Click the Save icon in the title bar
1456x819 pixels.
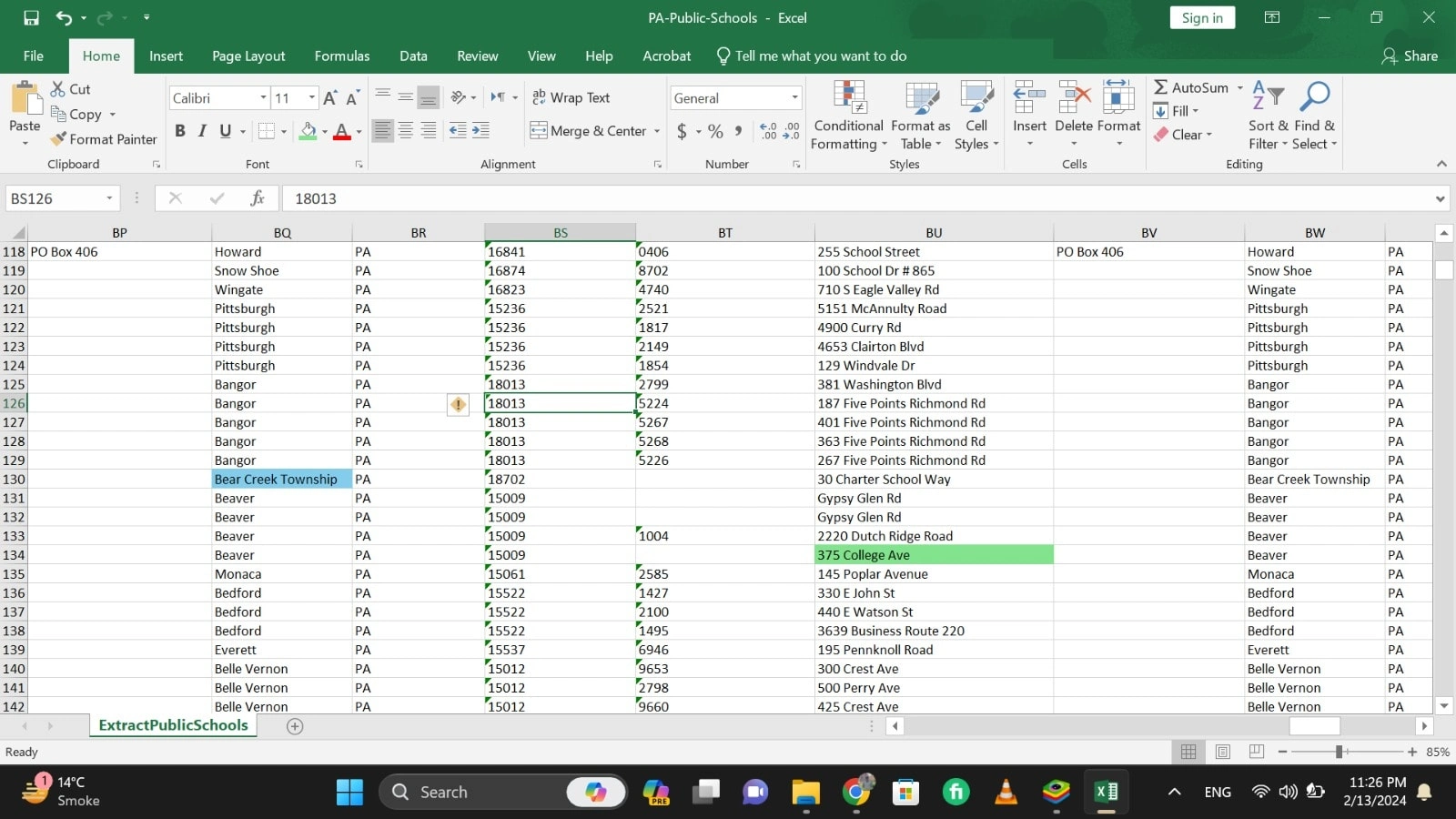pos(31,17)
